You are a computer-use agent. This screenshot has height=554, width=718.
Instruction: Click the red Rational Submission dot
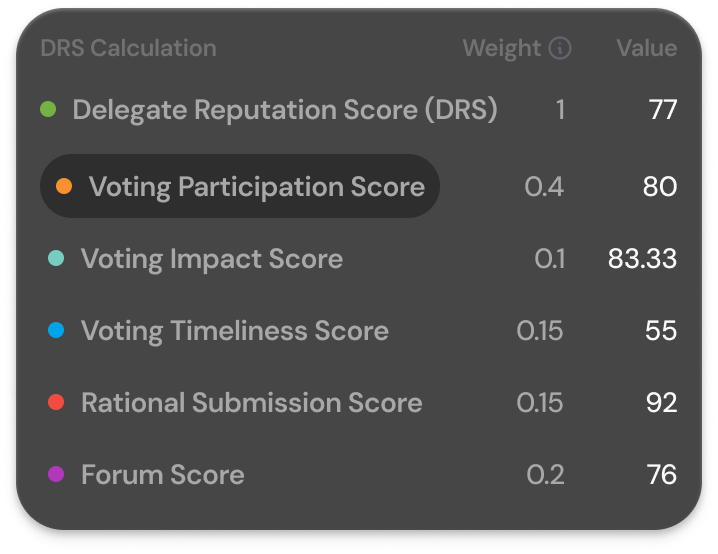point(56,402)
